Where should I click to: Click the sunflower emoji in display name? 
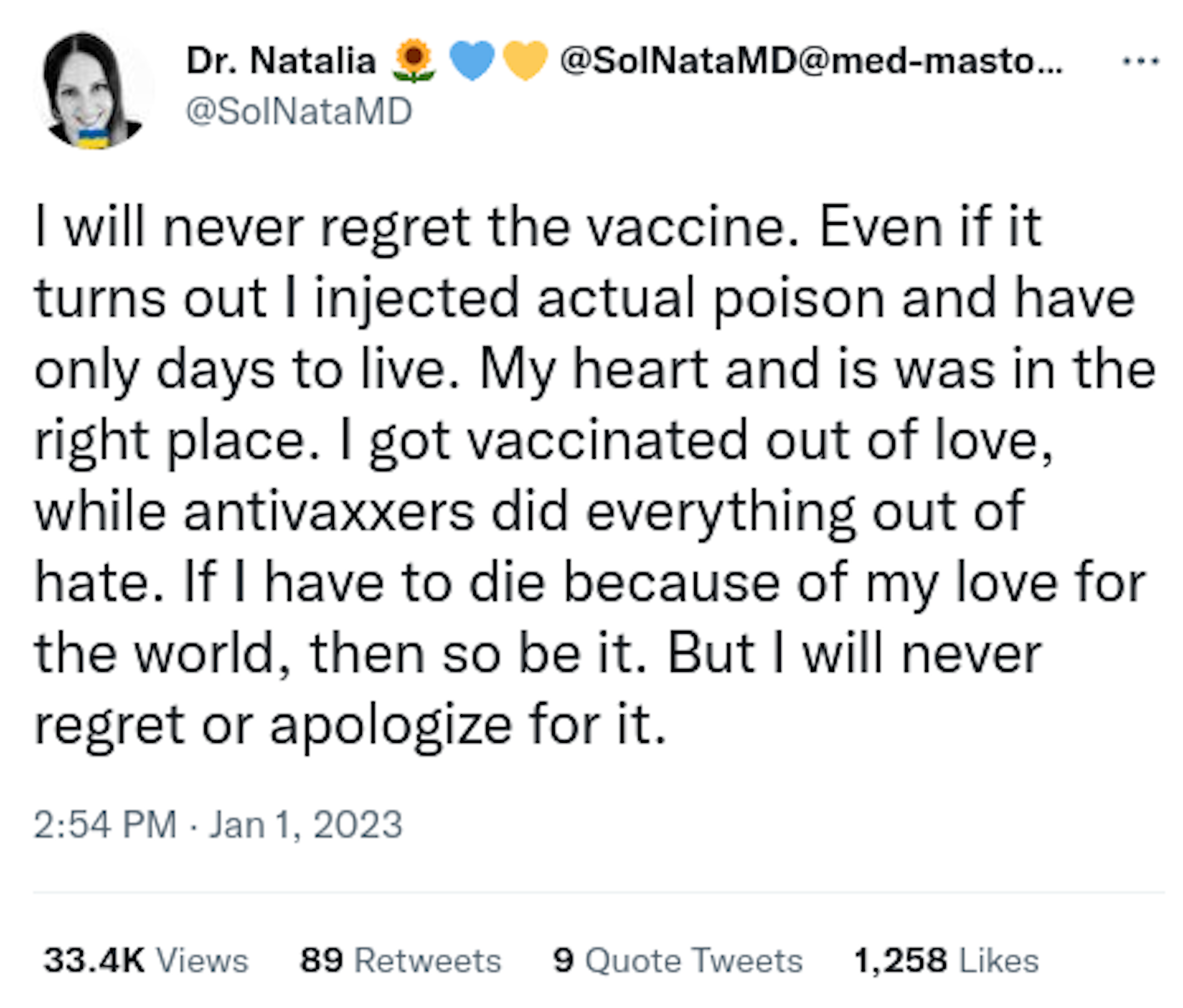coord(414,61)
